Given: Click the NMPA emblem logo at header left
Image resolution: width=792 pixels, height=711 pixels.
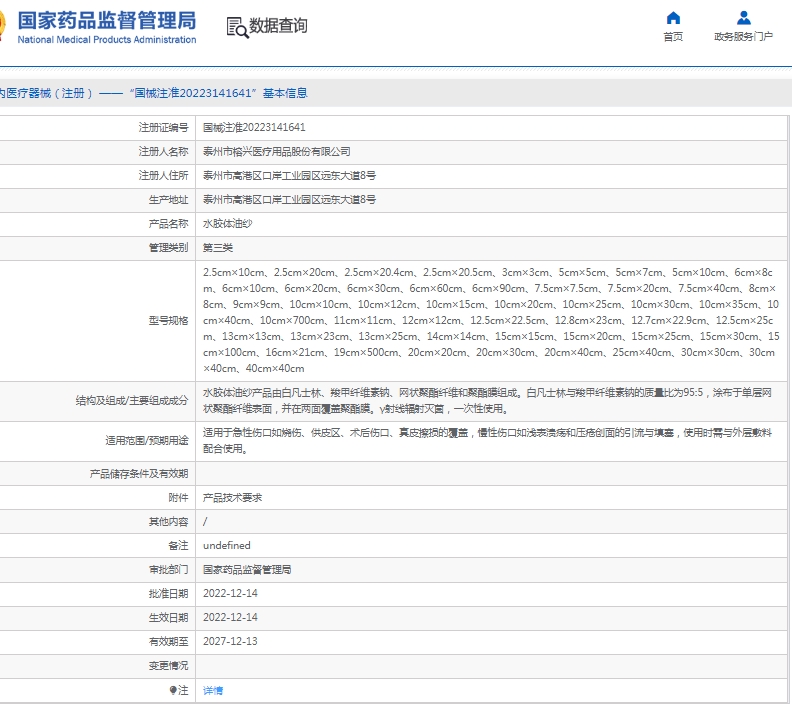Looking at the screenshot, I should 3,25.
